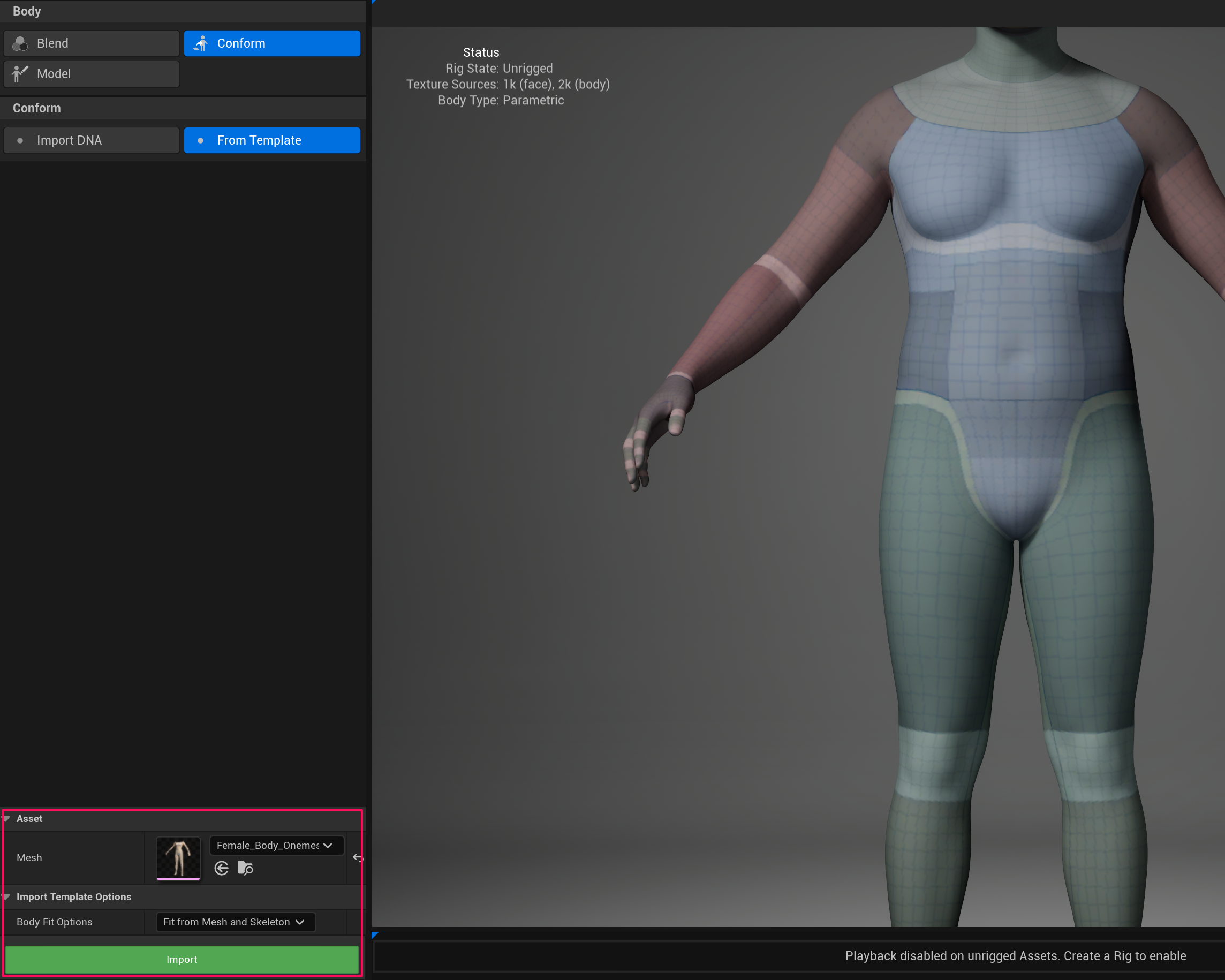The height and width of the screenshot is (980, 1225).
Task: Click the Conform mode person icon
Action: [x=201, y=43]
